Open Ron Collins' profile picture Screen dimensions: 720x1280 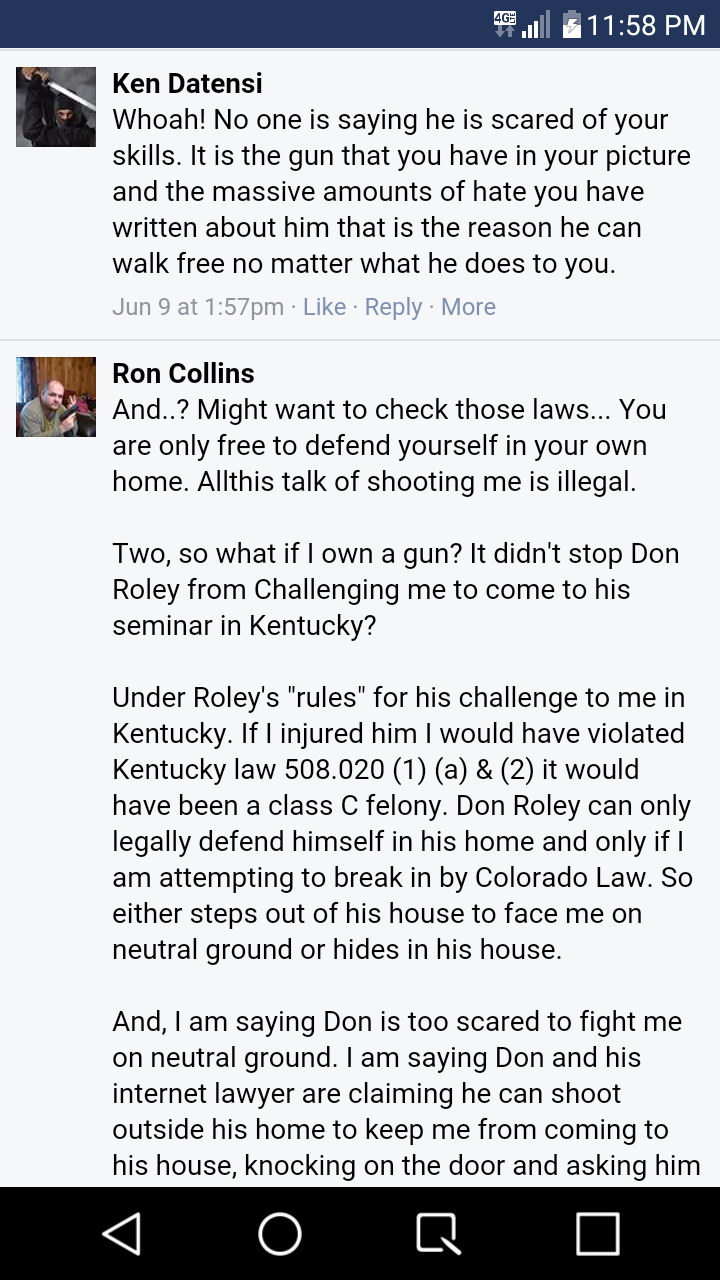56,397
